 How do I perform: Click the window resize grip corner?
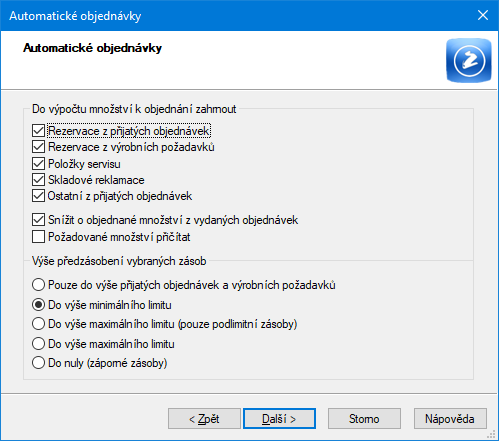[491, 434]
